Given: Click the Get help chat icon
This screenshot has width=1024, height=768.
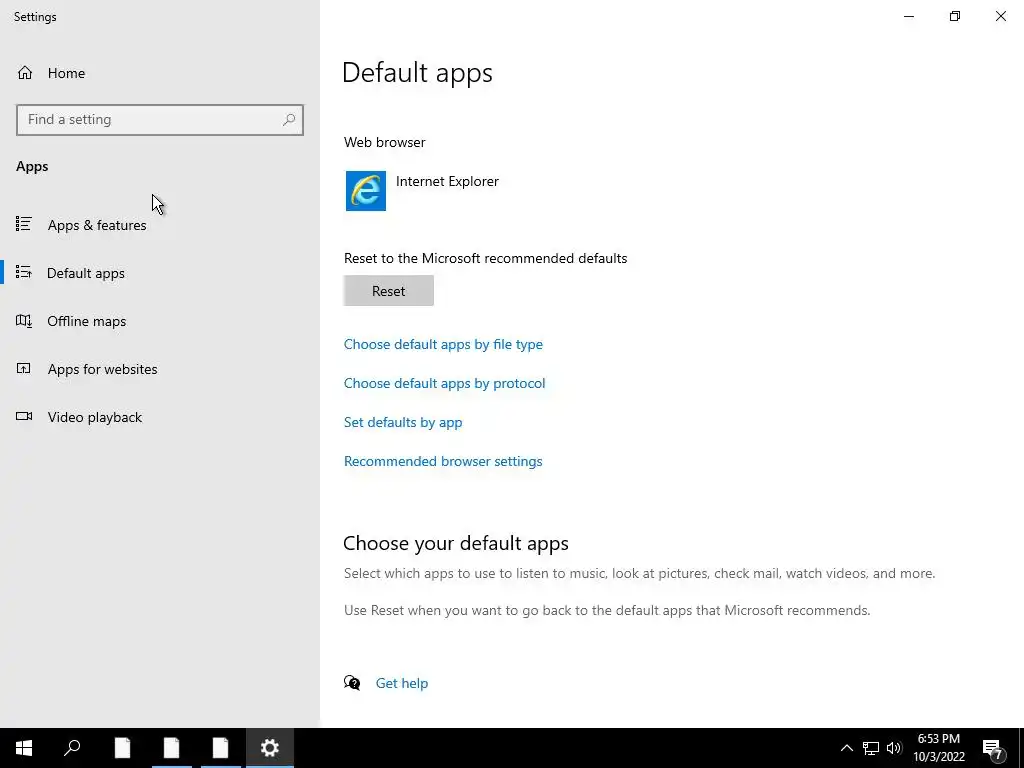Looking at the screenshot, I should (352, 683).
